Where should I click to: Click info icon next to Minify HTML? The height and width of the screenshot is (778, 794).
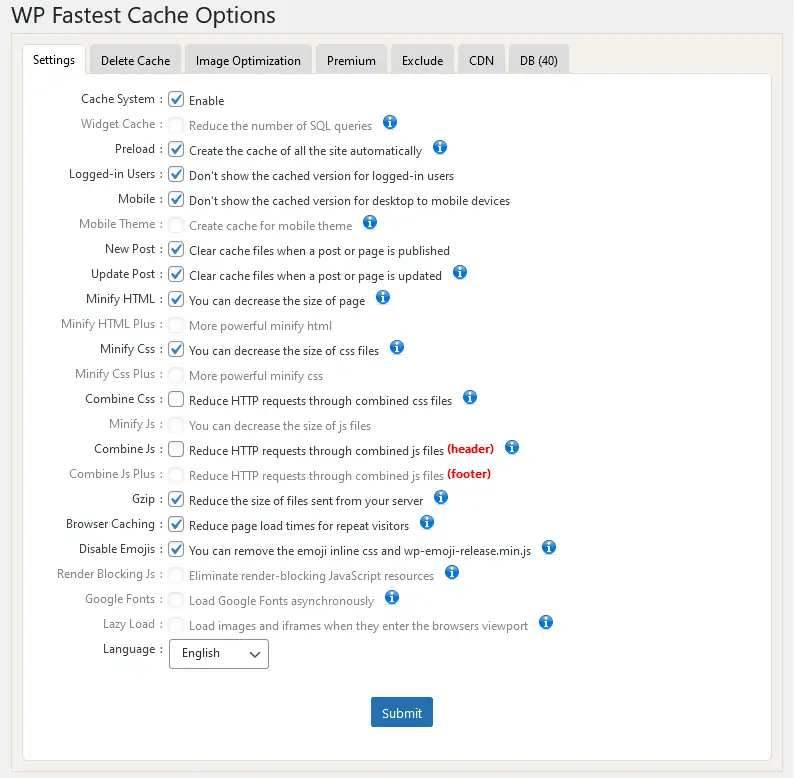point(383,297)
